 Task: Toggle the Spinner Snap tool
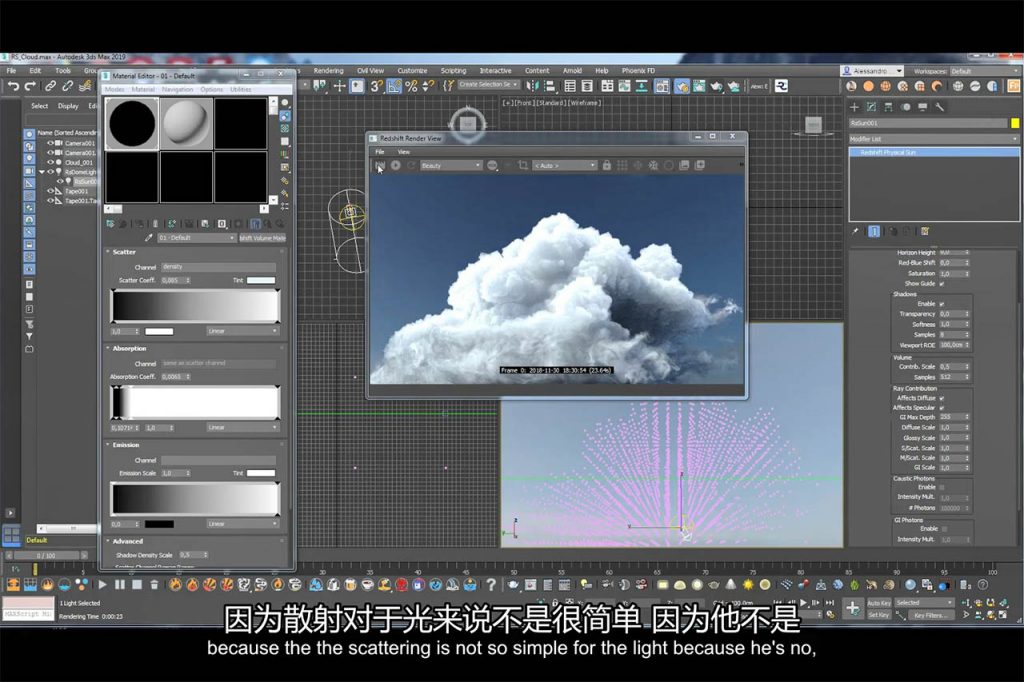coord(428,86)
